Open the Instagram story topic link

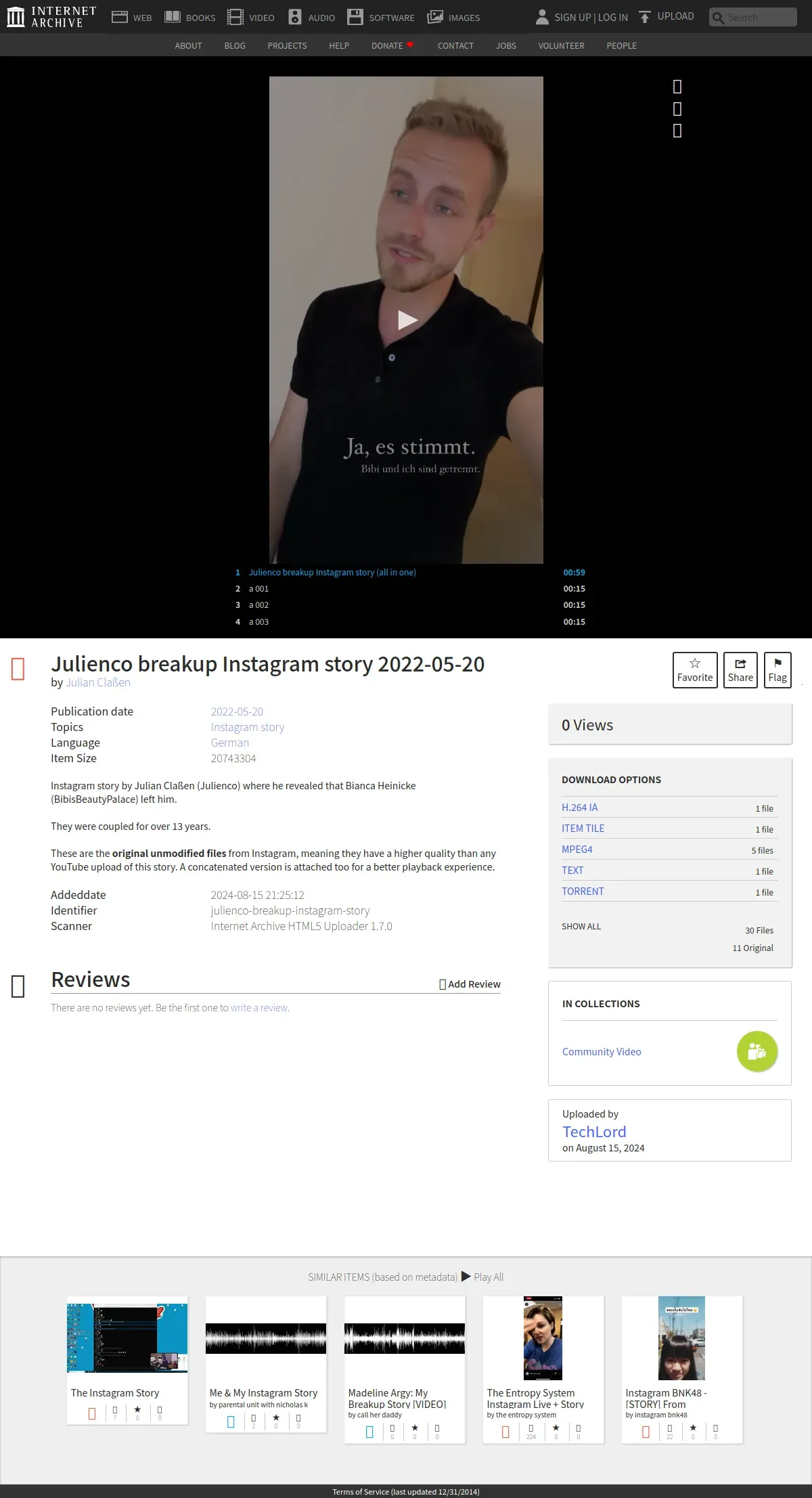[x=248, y=727]
